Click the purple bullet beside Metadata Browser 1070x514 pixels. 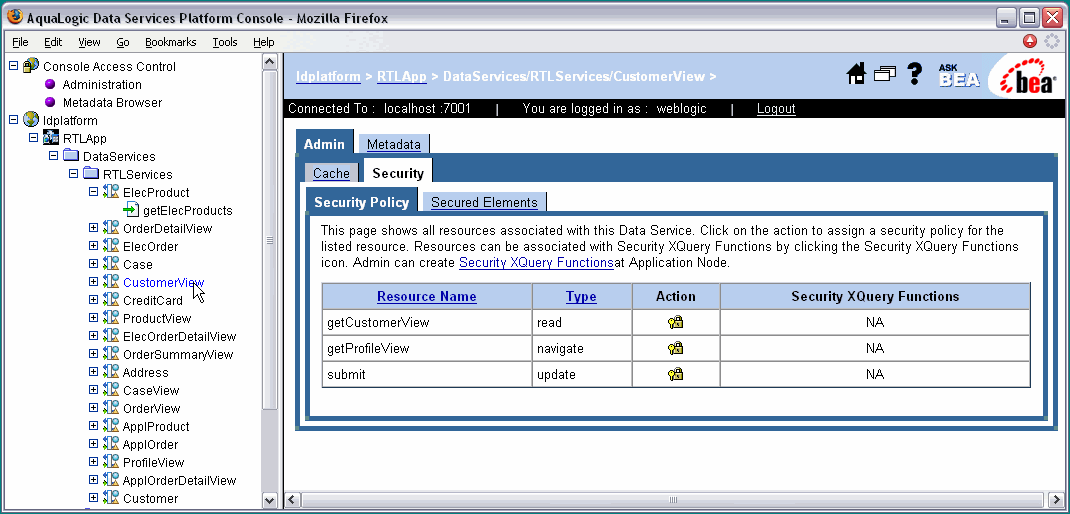pyautogui.click(x=49, y=102)
